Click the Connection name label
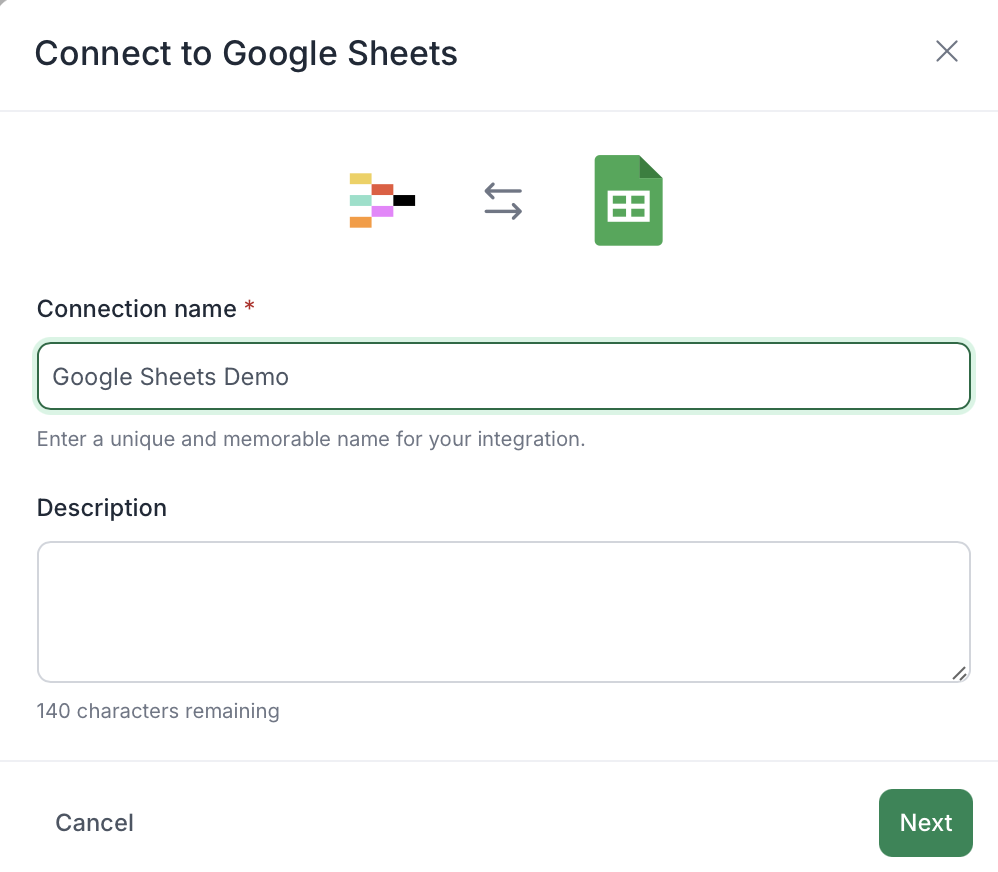 pyautogui.click(x=136, y=309)
